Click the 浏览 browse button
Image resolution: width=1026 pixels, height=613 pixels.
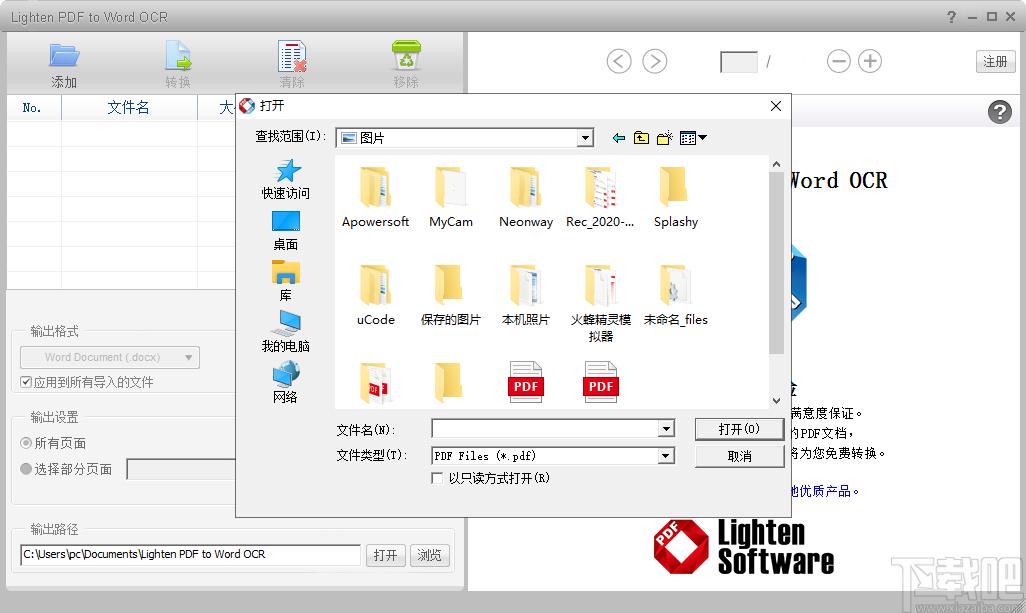point(429,555)
